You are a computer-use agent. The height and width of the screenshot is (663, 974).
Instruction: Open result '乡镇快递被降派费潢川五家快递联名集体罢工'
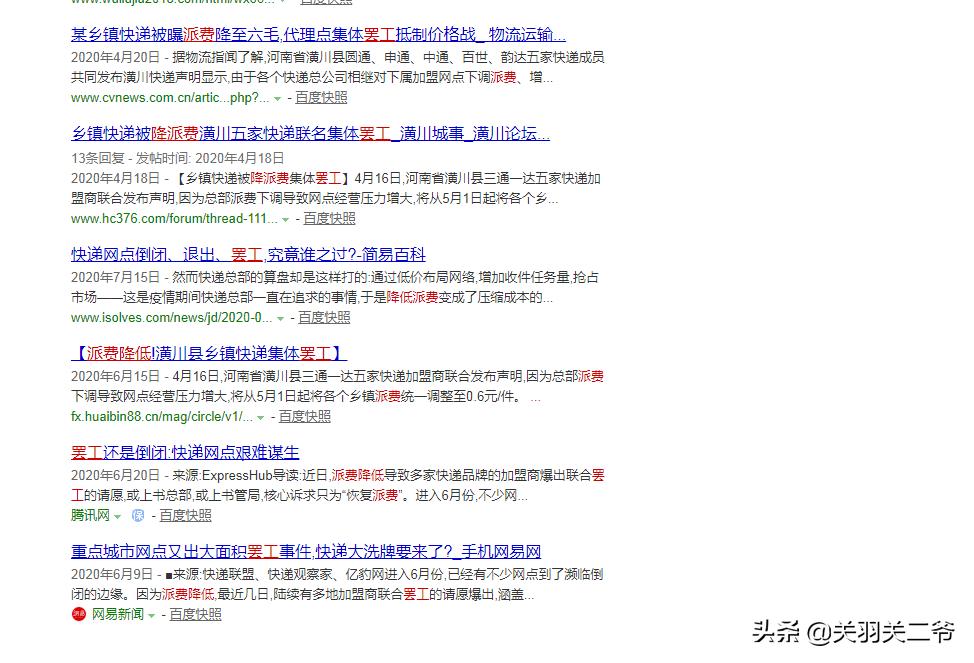(310, 134)
